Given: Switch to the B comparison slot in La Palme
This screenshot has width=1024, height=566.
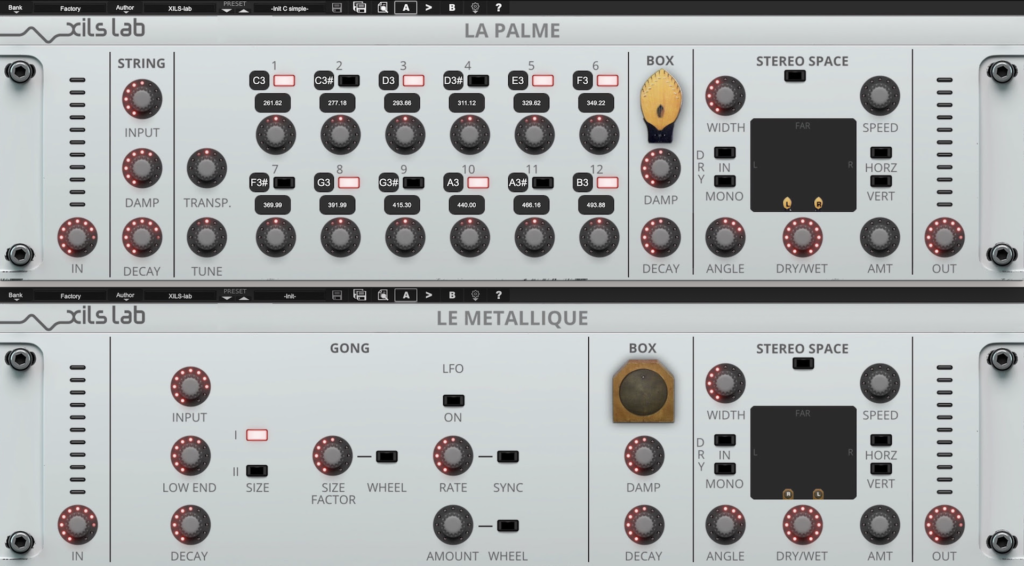Looking at the screenshot, I should (451, 8).
